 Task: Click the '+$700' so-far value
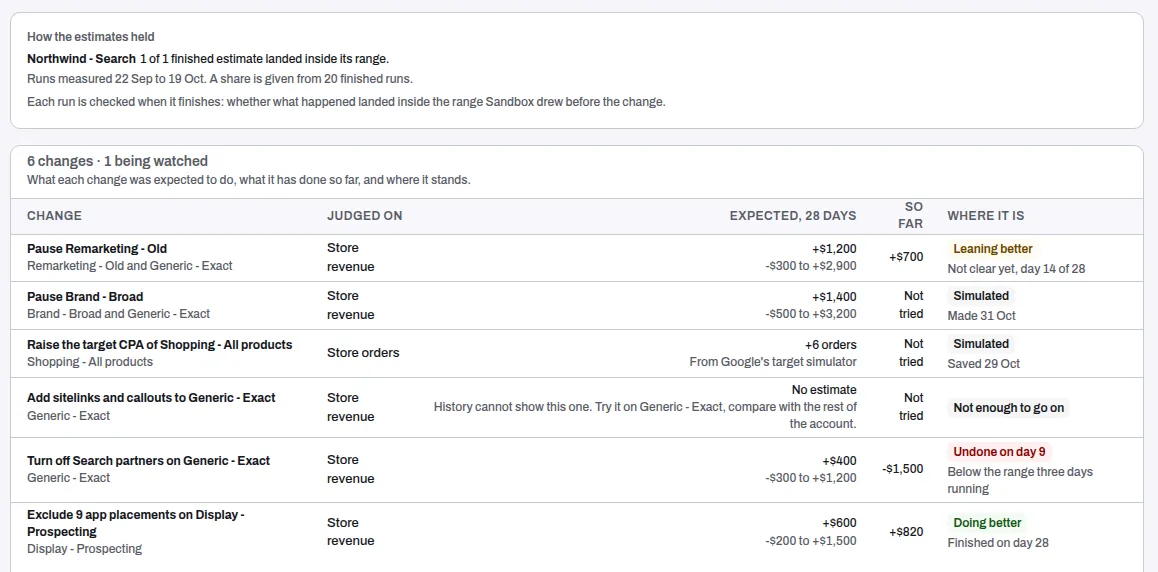pyautogui.click(x=907, y=257)
